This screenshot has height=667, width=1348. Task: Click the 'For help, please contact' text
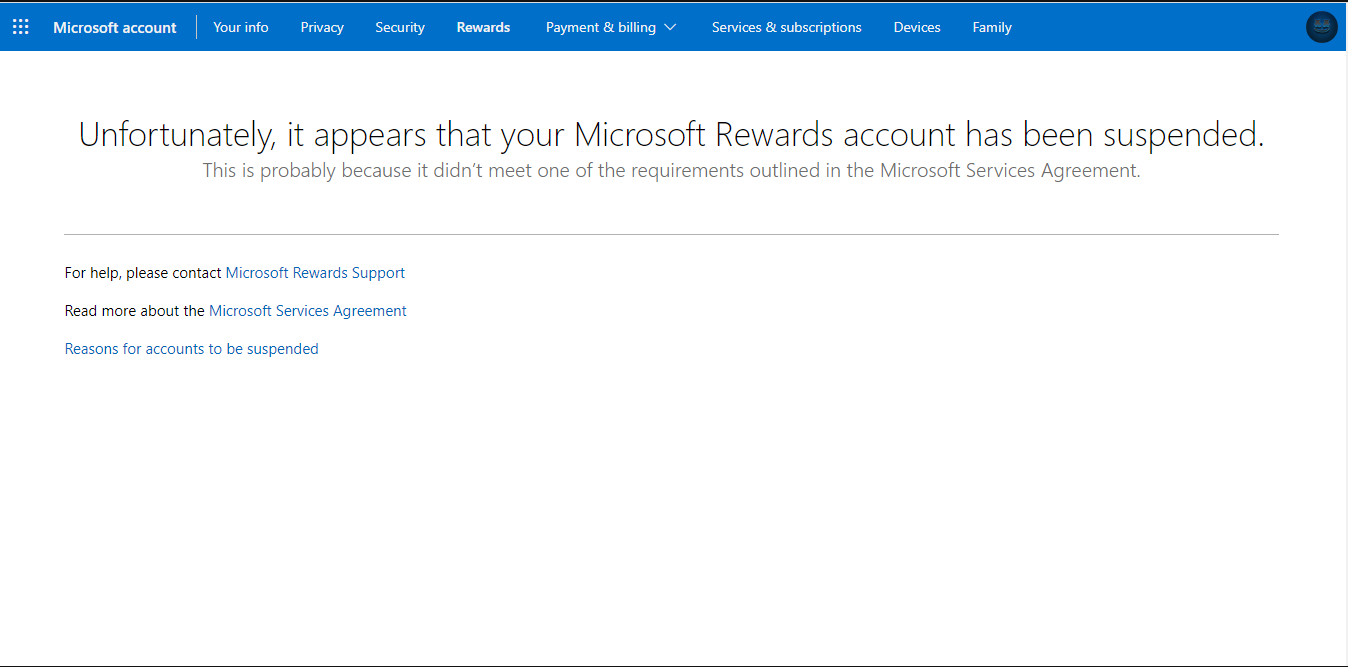click(143, 272)
